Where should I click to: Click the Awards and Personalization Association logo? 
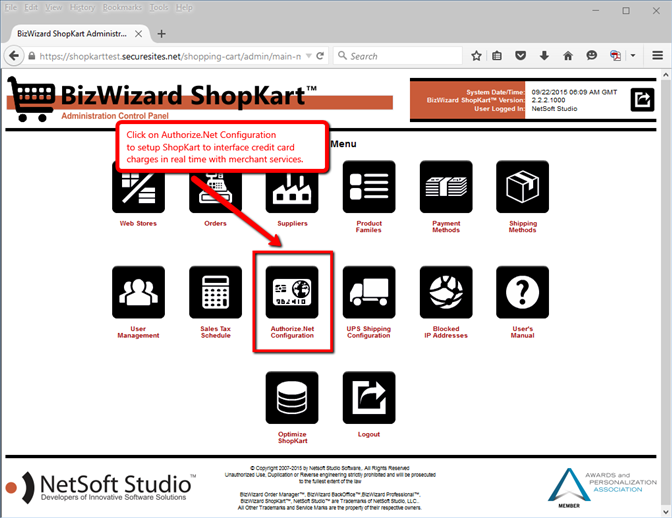tap(602, 488)
